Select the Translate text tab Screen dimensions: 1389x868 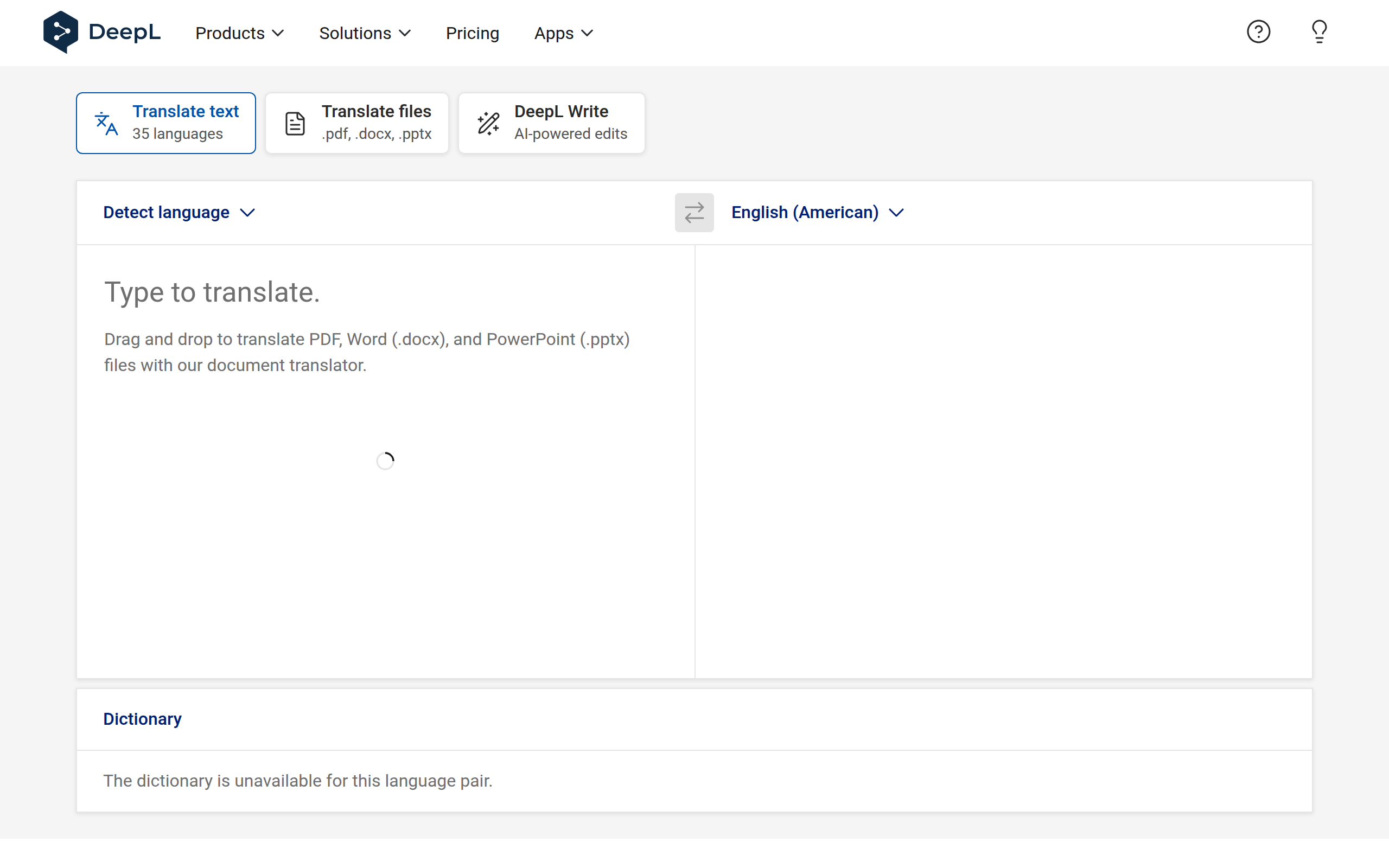coord(166,123)
